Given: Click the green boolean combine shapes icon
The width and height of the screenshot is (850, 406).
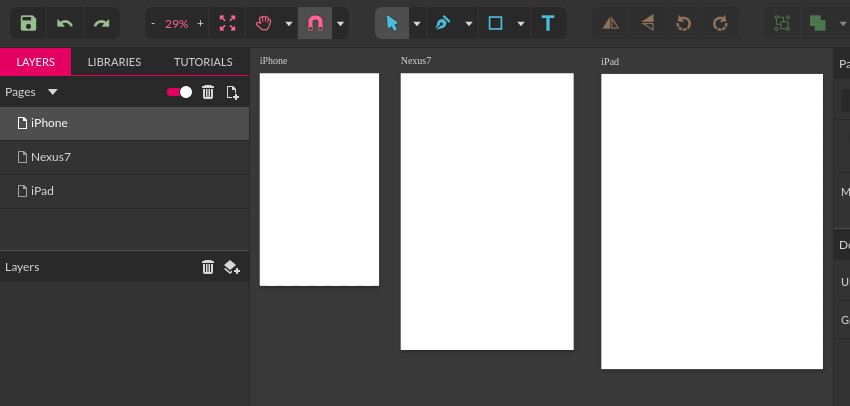Looking at the screenshot, I should coord(817,23).
